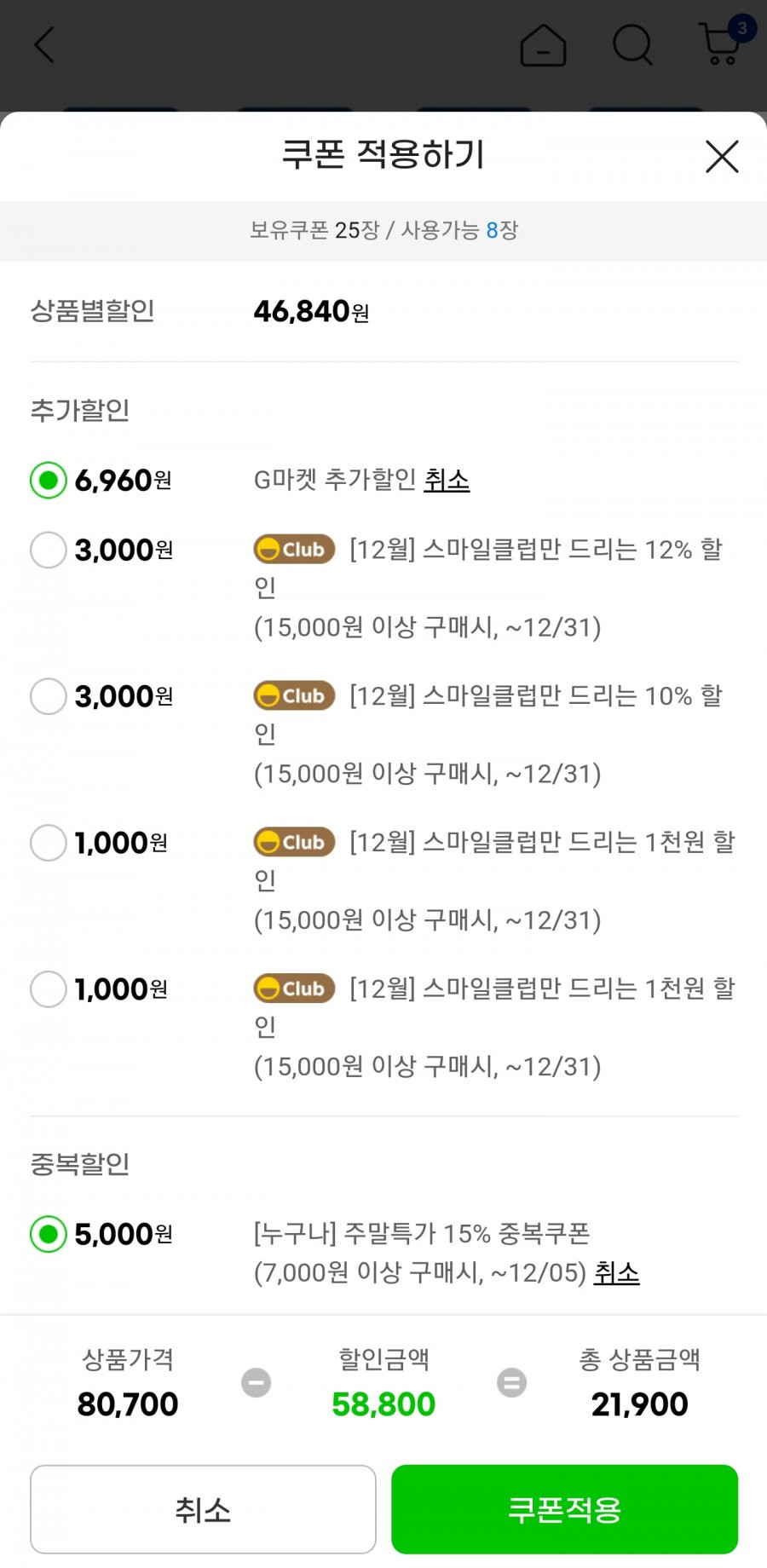Click Club badge on 10% coupon
Image resolution: width=767 pixels, height=1568 pixels.
coord(294,696)
